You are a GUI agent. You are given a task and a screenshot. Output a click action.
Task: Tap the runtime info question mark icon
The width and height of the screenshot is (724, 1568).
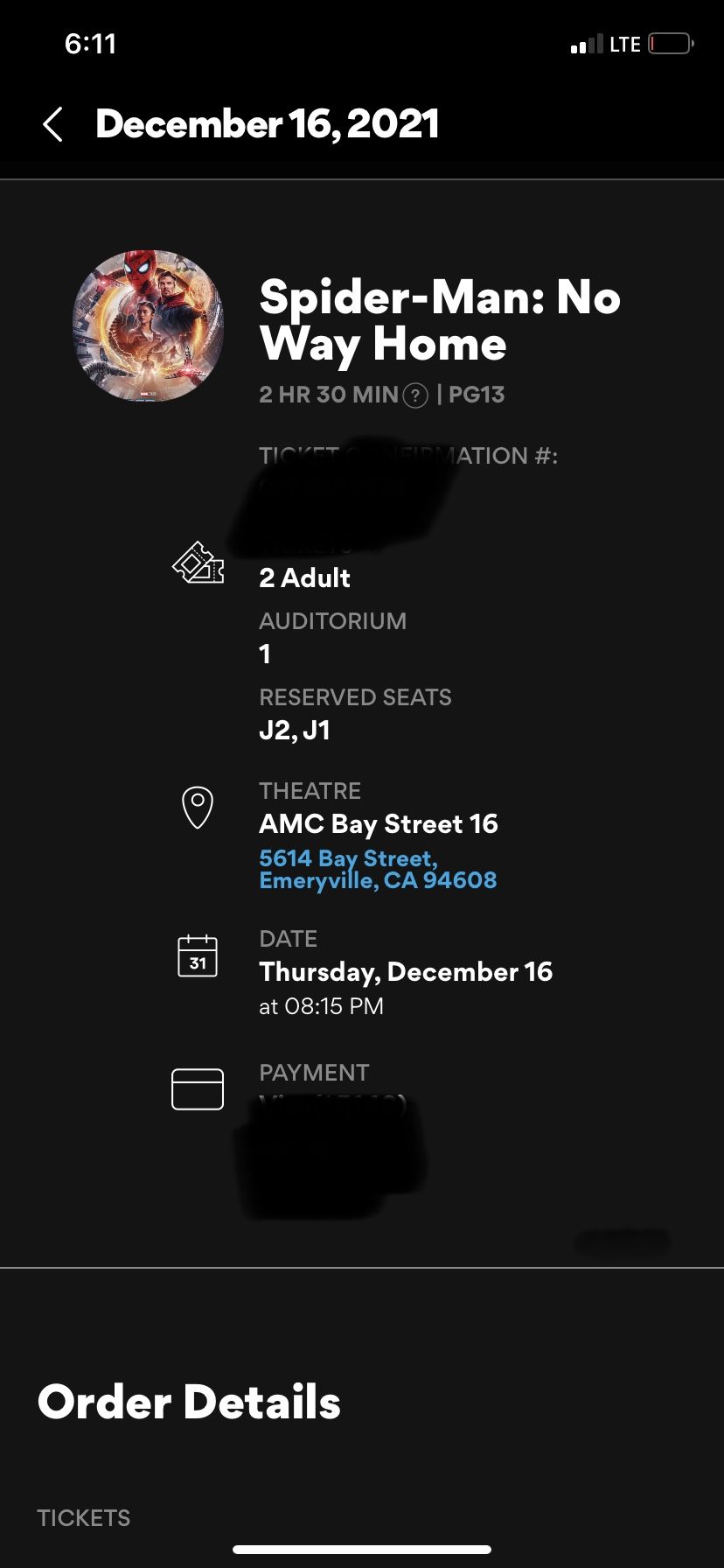click(414, 395)
